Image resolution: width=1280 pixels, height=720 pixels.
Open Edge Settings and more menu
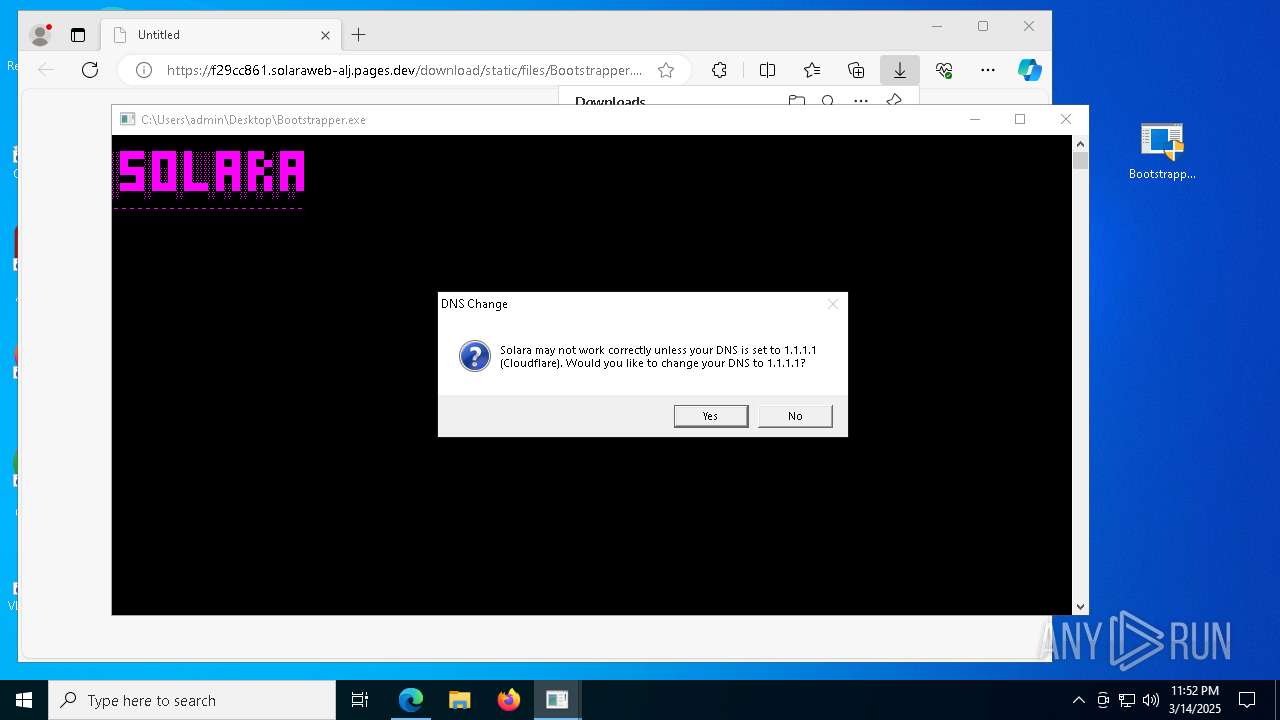[x=988, y=70]
